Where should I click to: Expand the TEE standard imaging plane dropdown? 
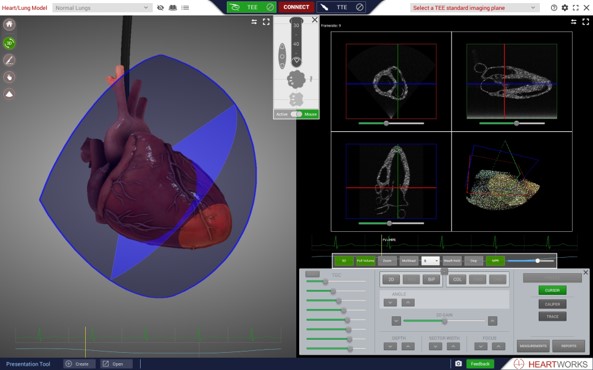point(474,8)
